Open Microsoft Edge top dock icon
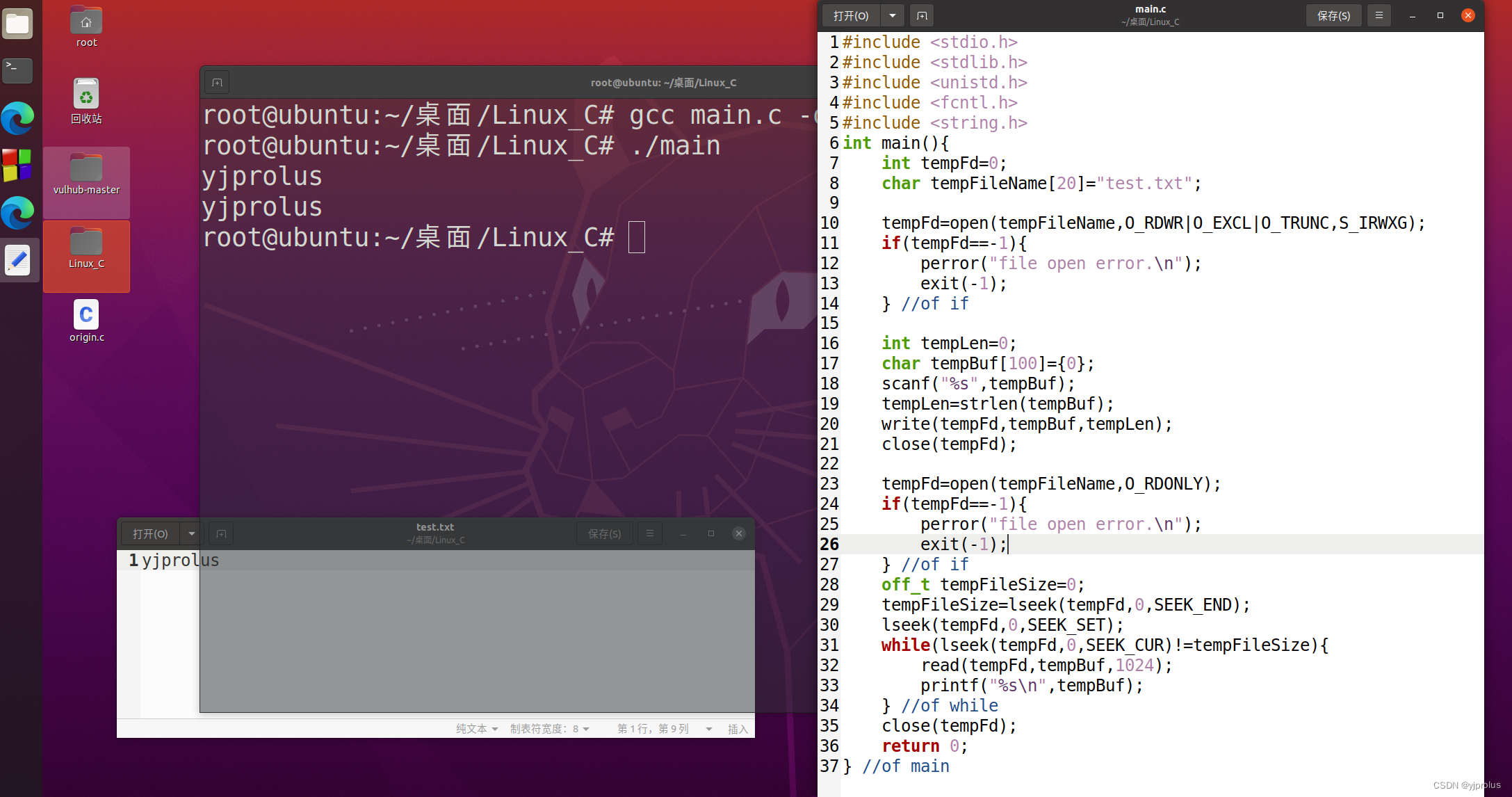This screenshot has width=1512, height=797. 17,118
